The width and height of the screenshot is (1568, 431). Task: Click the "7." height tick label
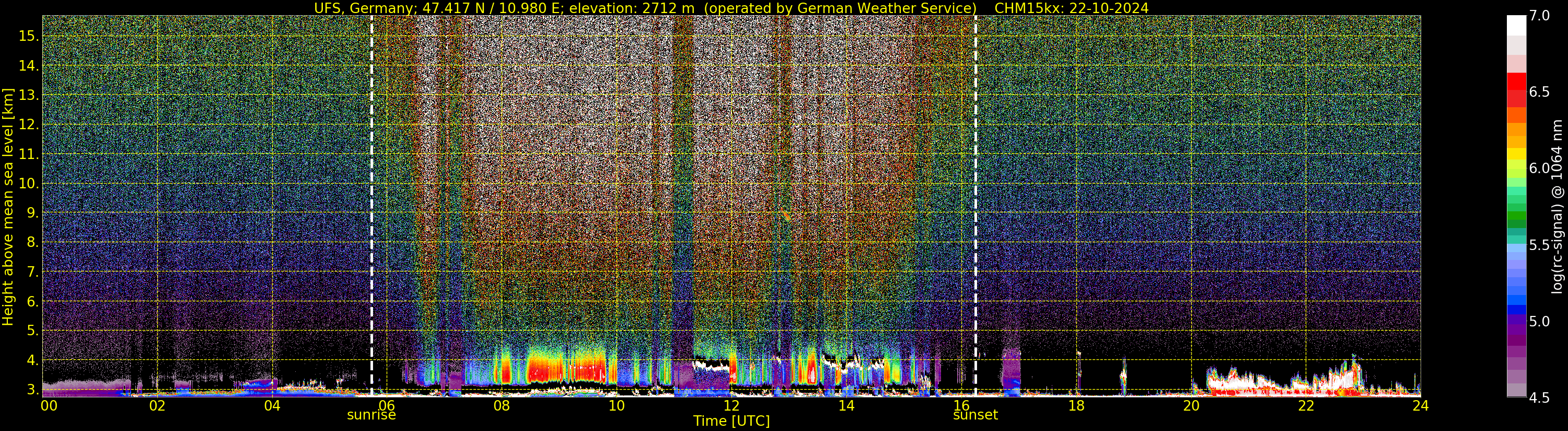32,272
